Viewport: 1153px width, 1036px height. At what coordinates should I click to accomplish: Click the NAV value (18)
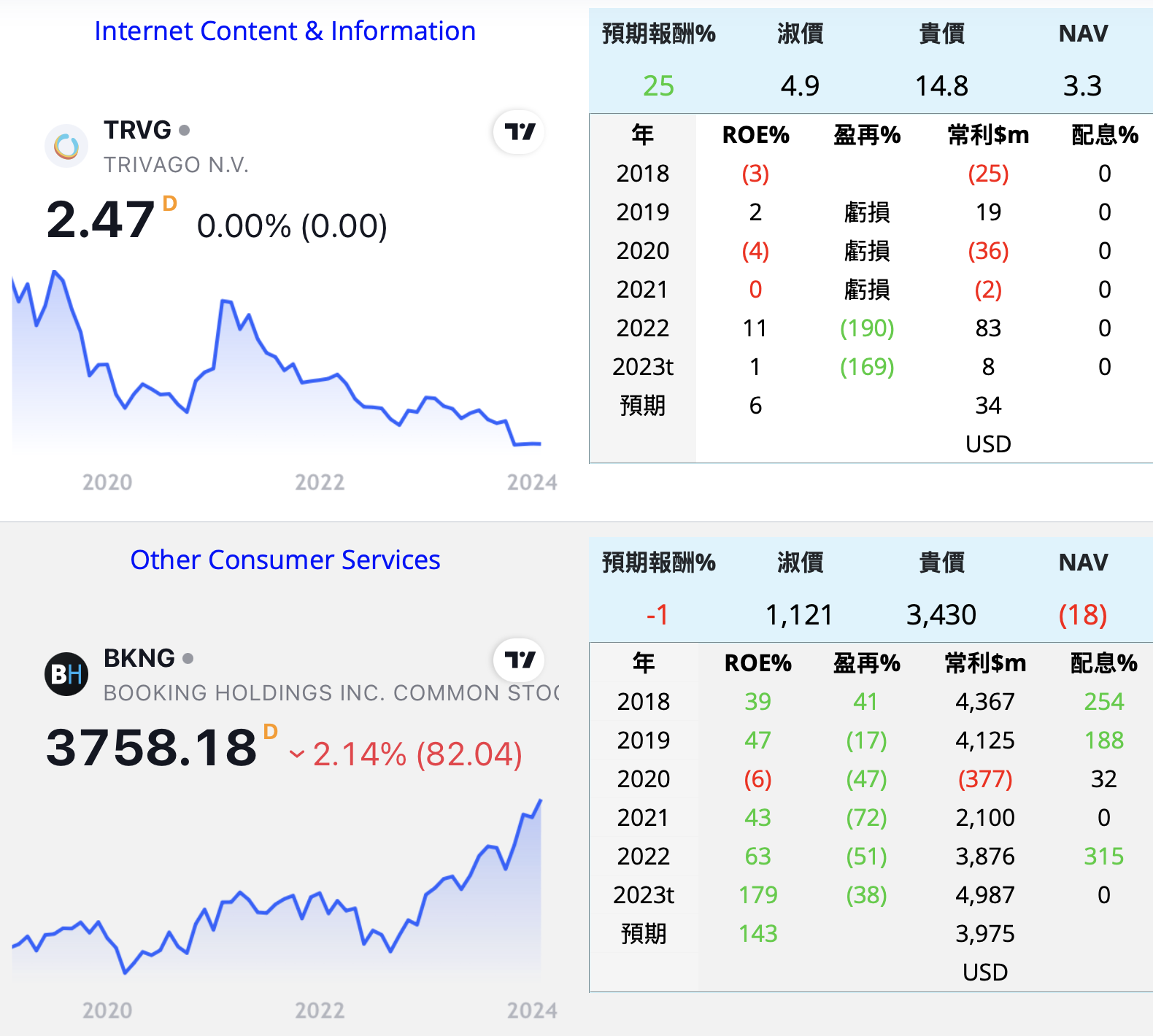[1083, 615]
